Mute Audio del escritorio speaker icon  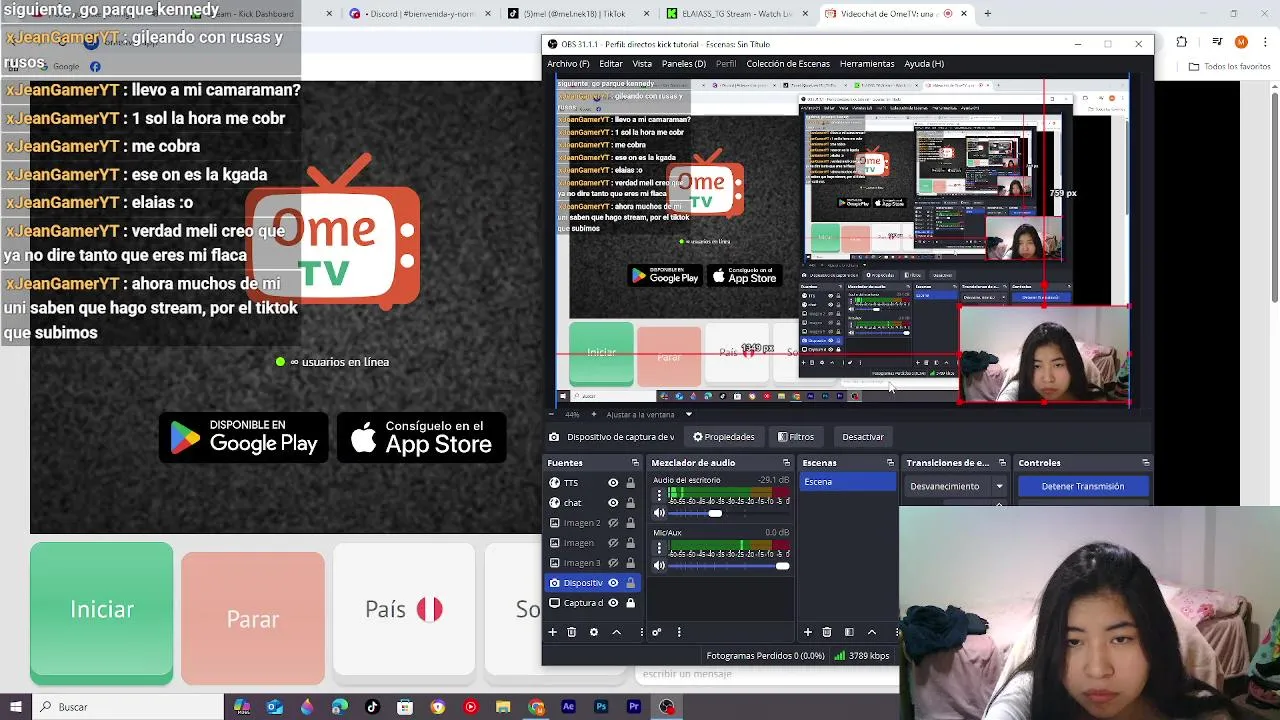coord(659,513)
